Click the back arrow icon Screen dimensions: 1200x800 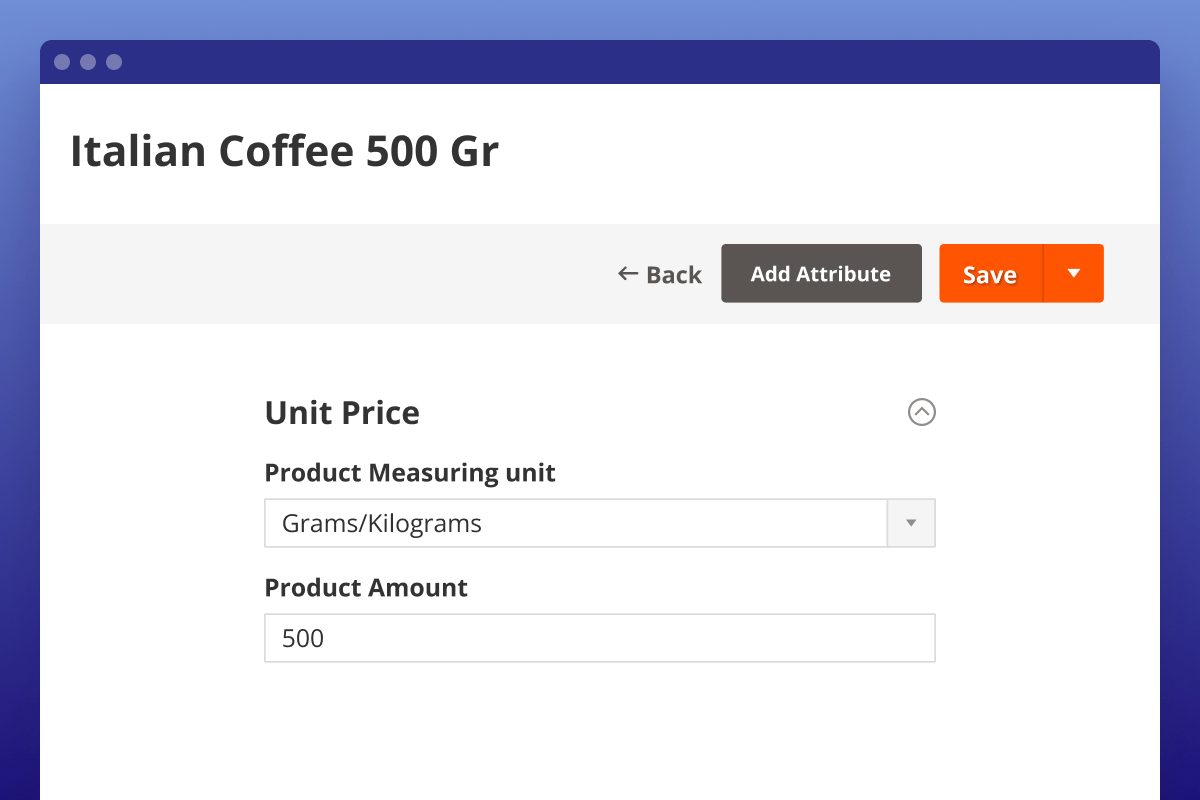click(x=626, y=273)
